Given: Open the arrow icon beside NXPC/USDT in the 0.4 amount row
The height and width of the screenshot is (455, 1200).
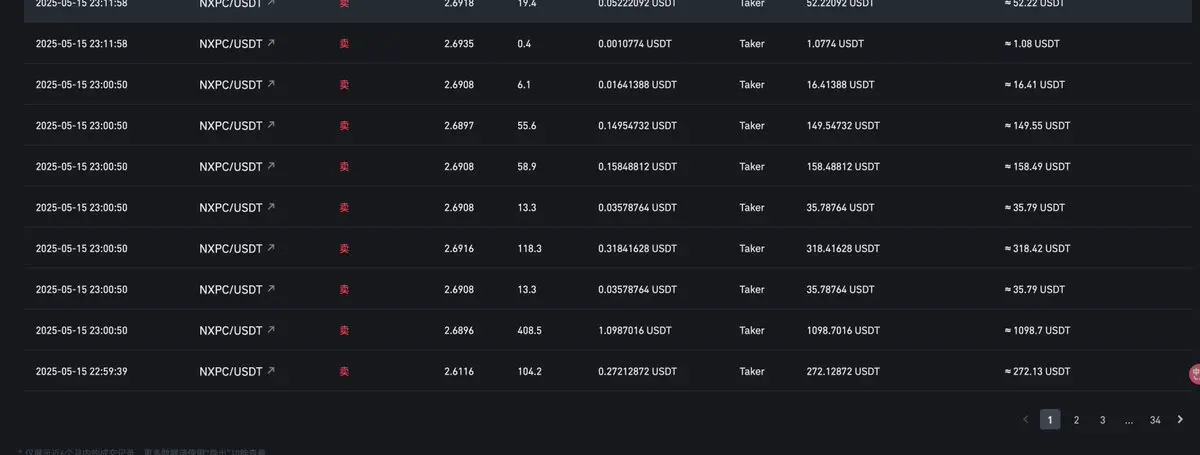Looking at the screenshot, I should tap(271, 44).
